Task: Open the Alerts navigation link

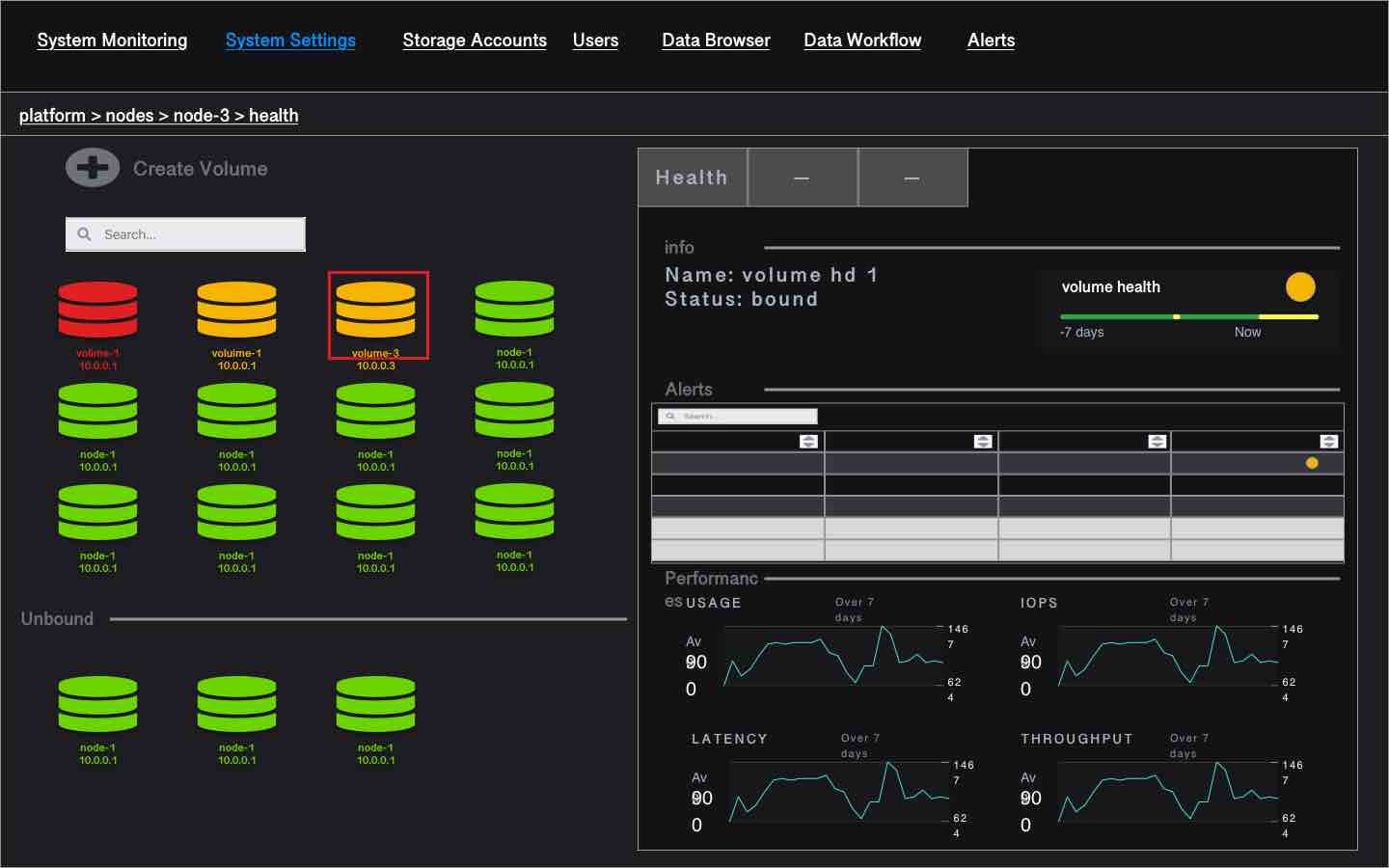Action: [991, 41]
